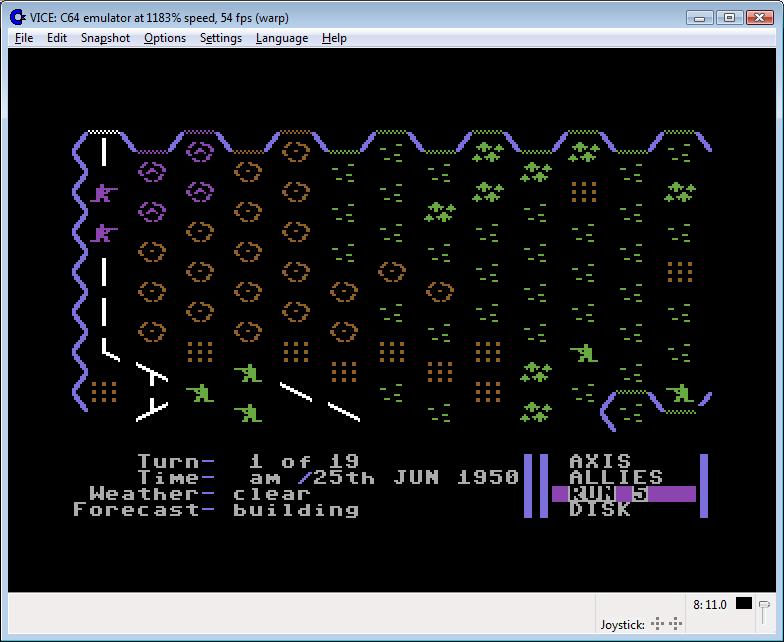Click the left joystick direction indicator

click(658, 624)
